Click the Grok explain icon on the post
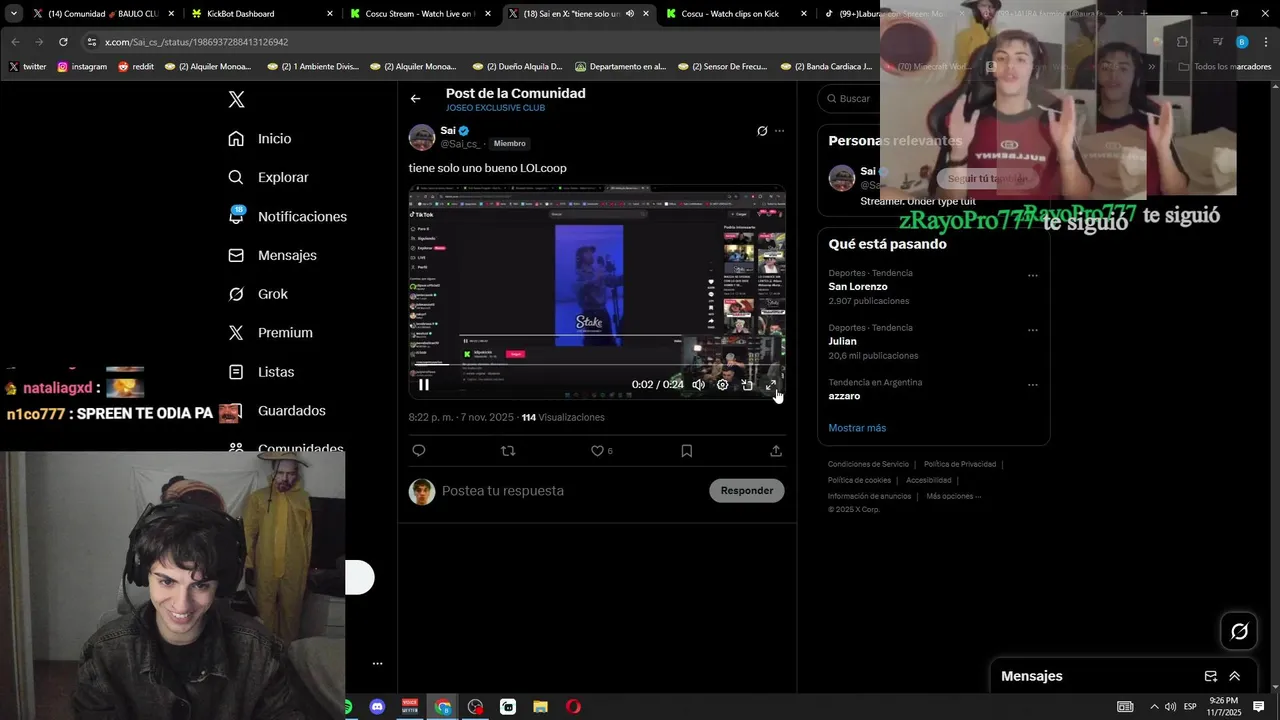This screenshot has height=720, width=1280. point(762,131)
